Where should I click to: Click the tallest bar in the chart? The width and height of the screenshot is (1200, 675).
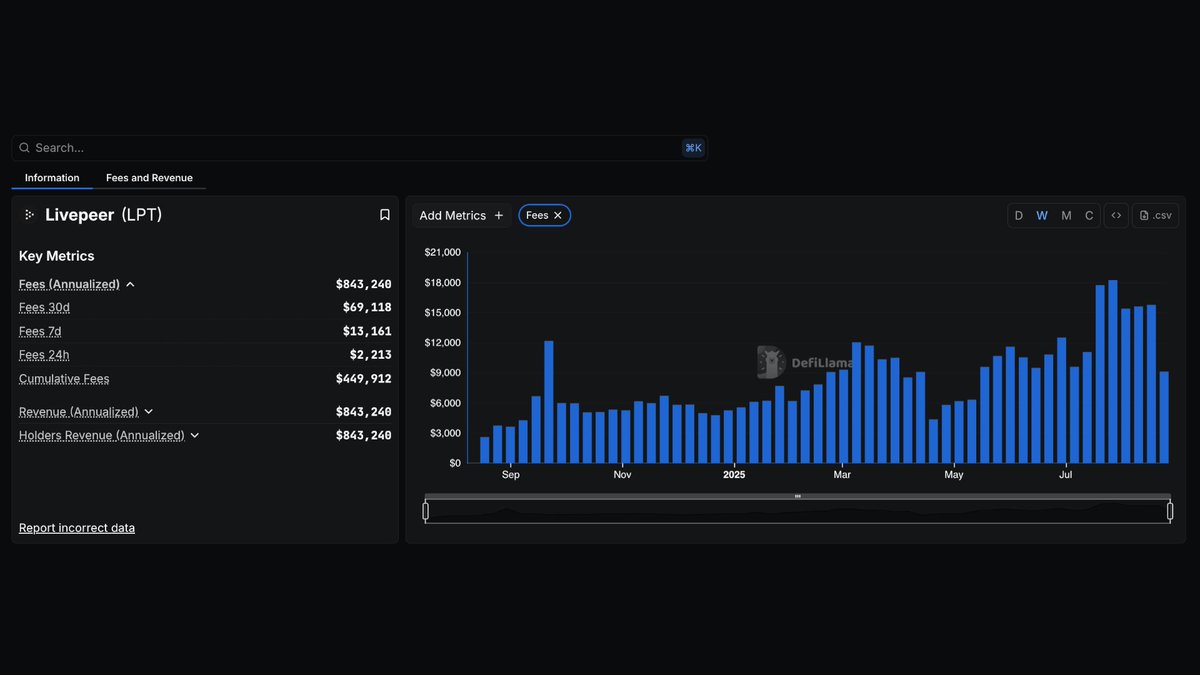(x=1113, y=372)
